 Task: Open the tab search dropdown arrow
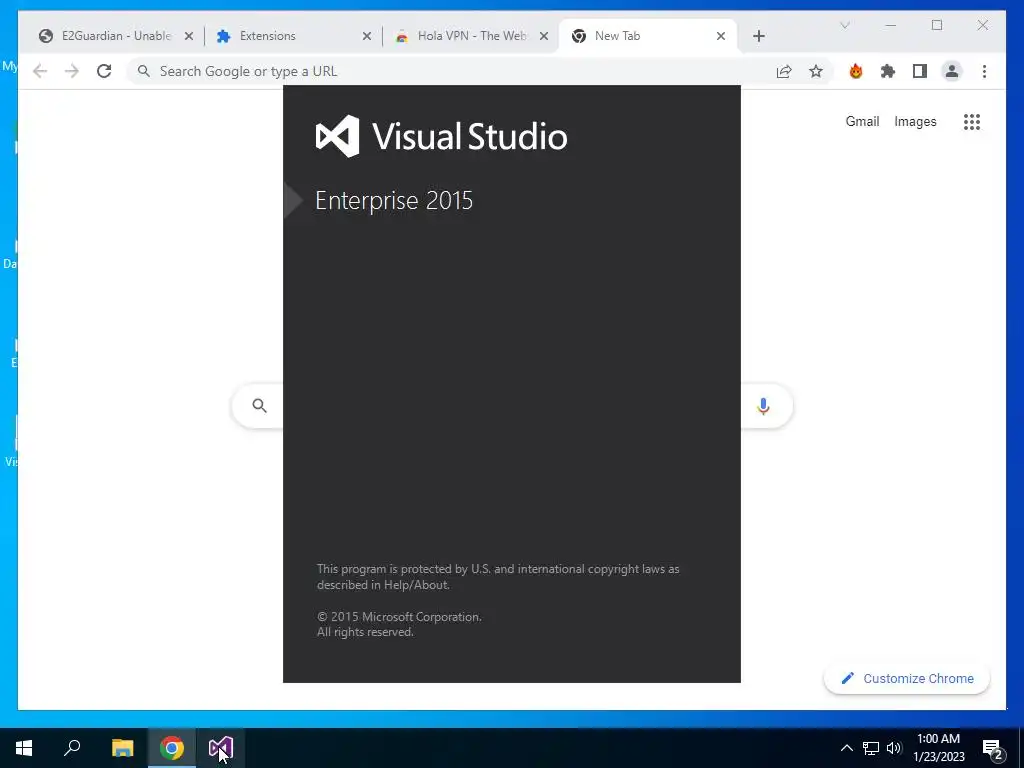844,25
